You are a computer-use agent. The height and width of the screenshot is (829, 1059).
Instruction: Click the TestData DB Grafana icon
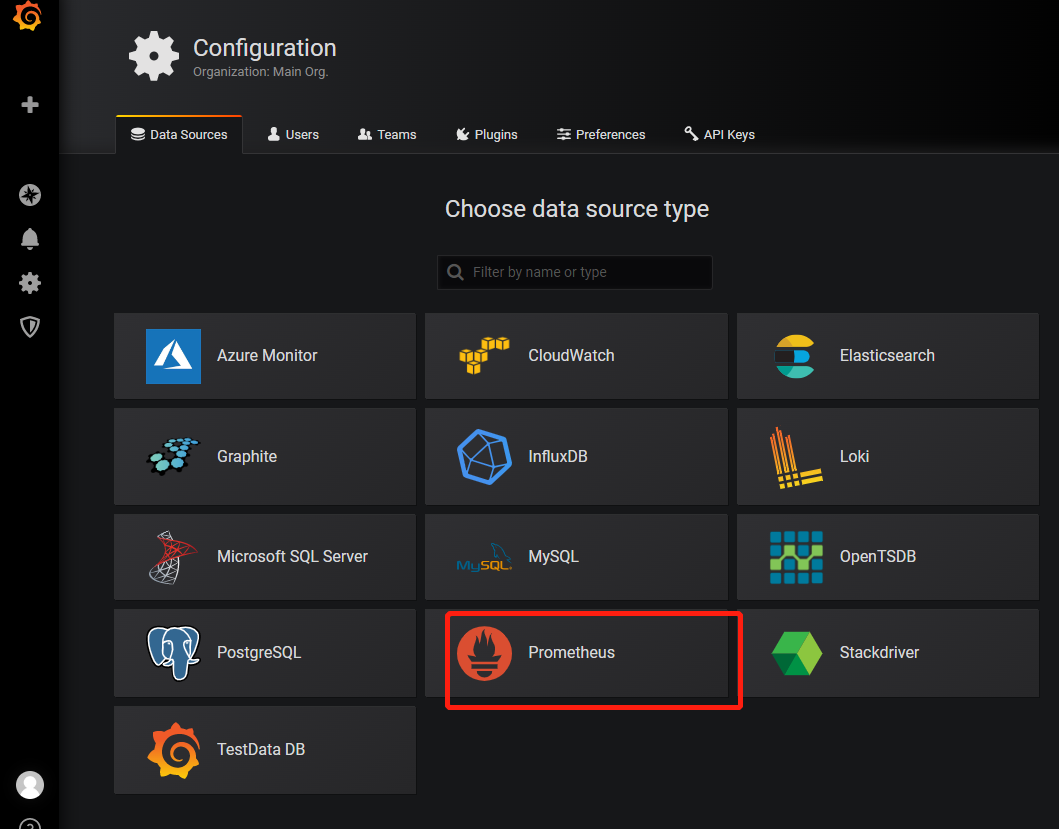pos(174,751)
